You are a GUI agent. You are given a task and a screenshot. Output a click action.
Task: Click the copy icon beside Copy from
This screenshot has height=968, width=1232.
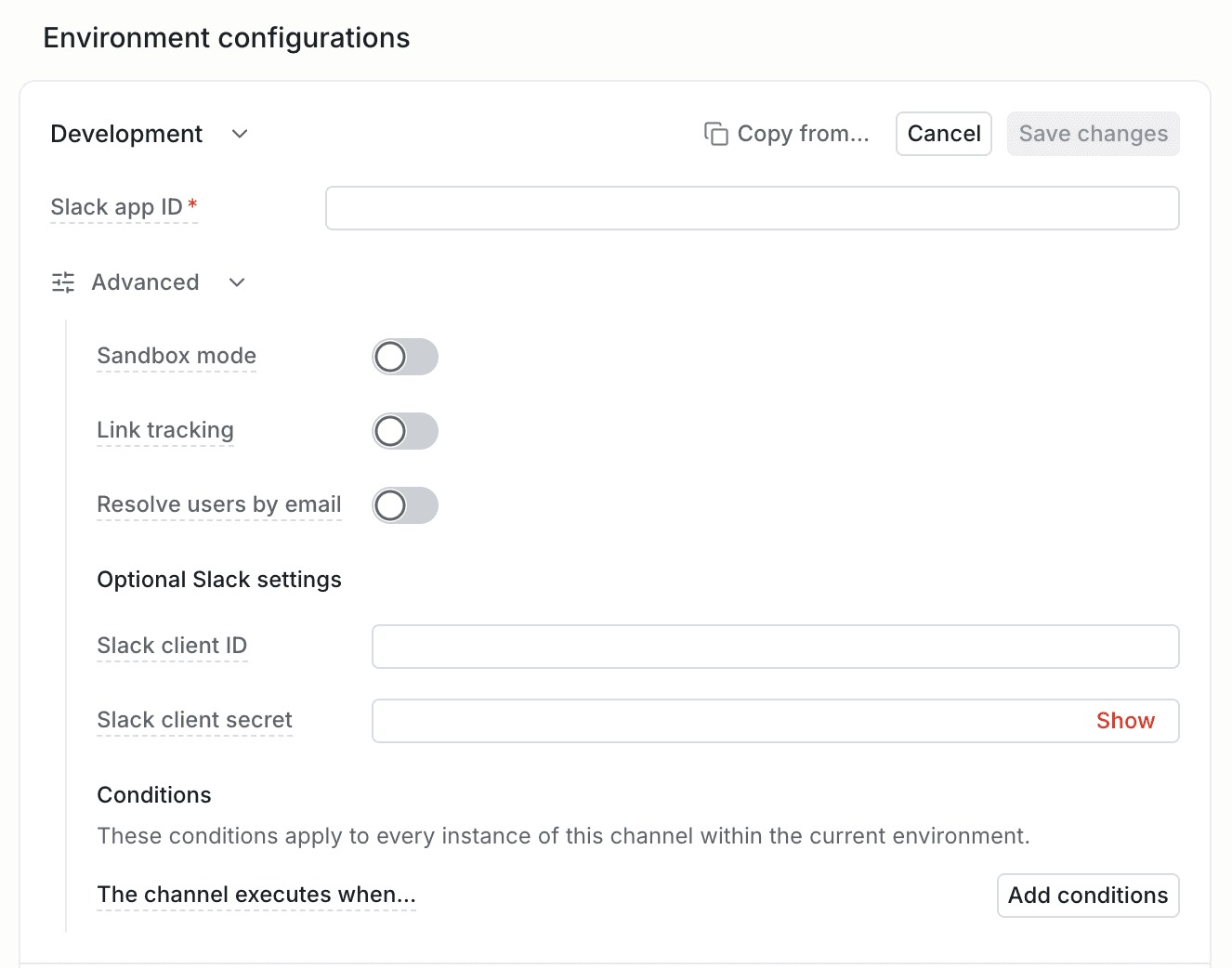pyautogui.click(x=716, y=134)
